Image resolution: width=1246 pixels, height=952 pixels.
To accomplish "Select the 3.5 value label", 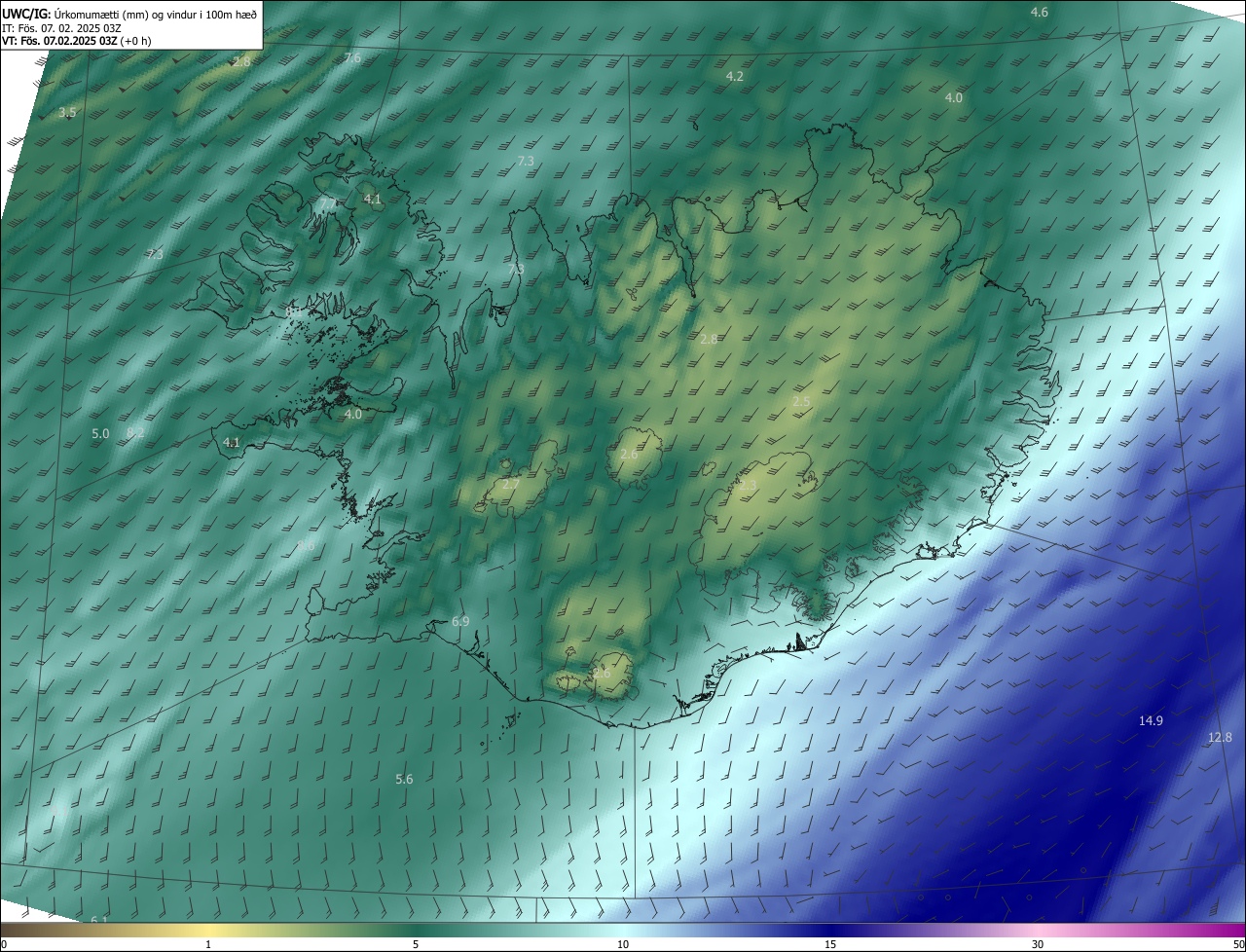I will [x=67, y=113].
